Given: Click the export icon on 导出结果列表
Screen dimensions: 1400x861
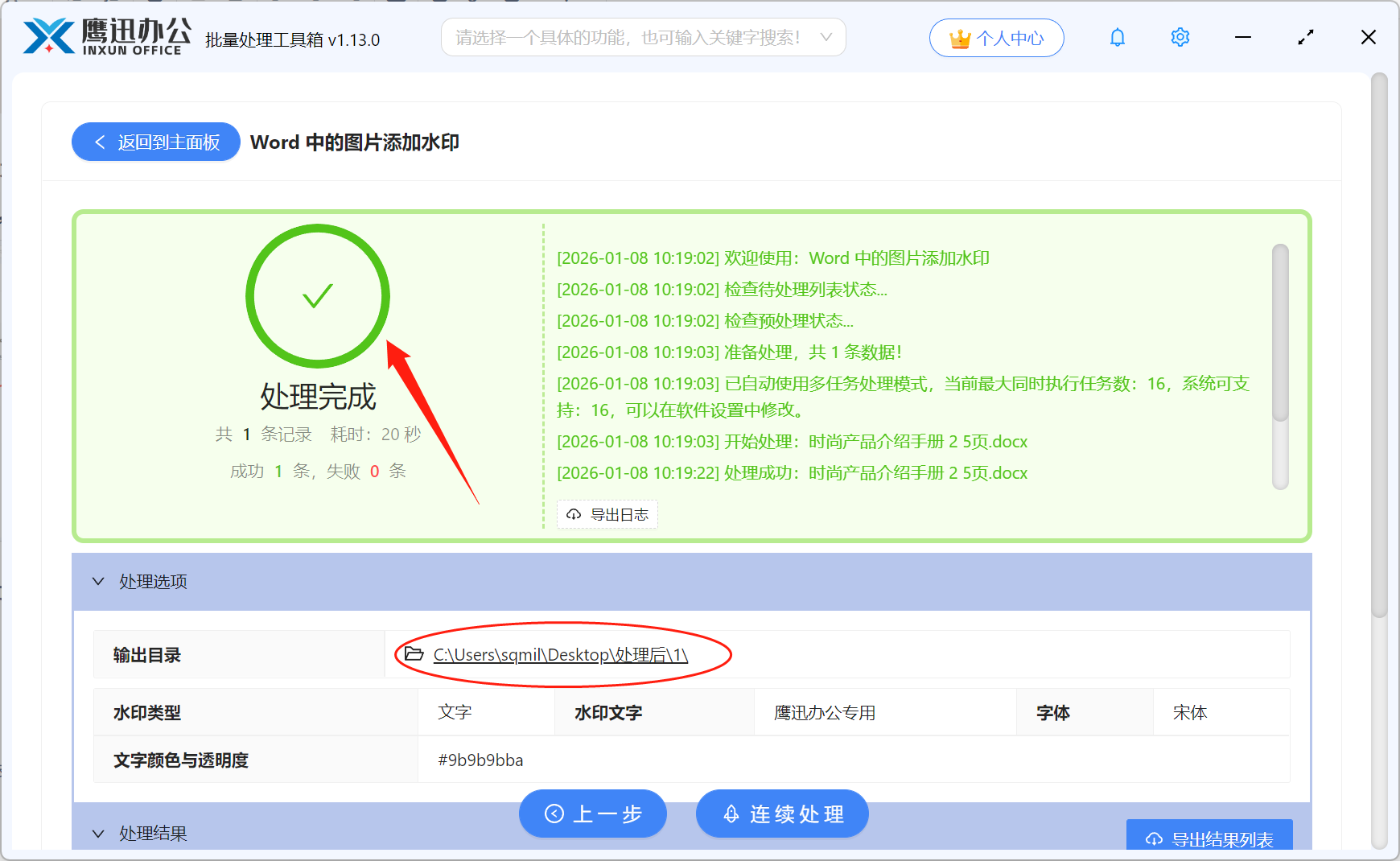Looking at the screenshot, I should [x=1155, y=839].
